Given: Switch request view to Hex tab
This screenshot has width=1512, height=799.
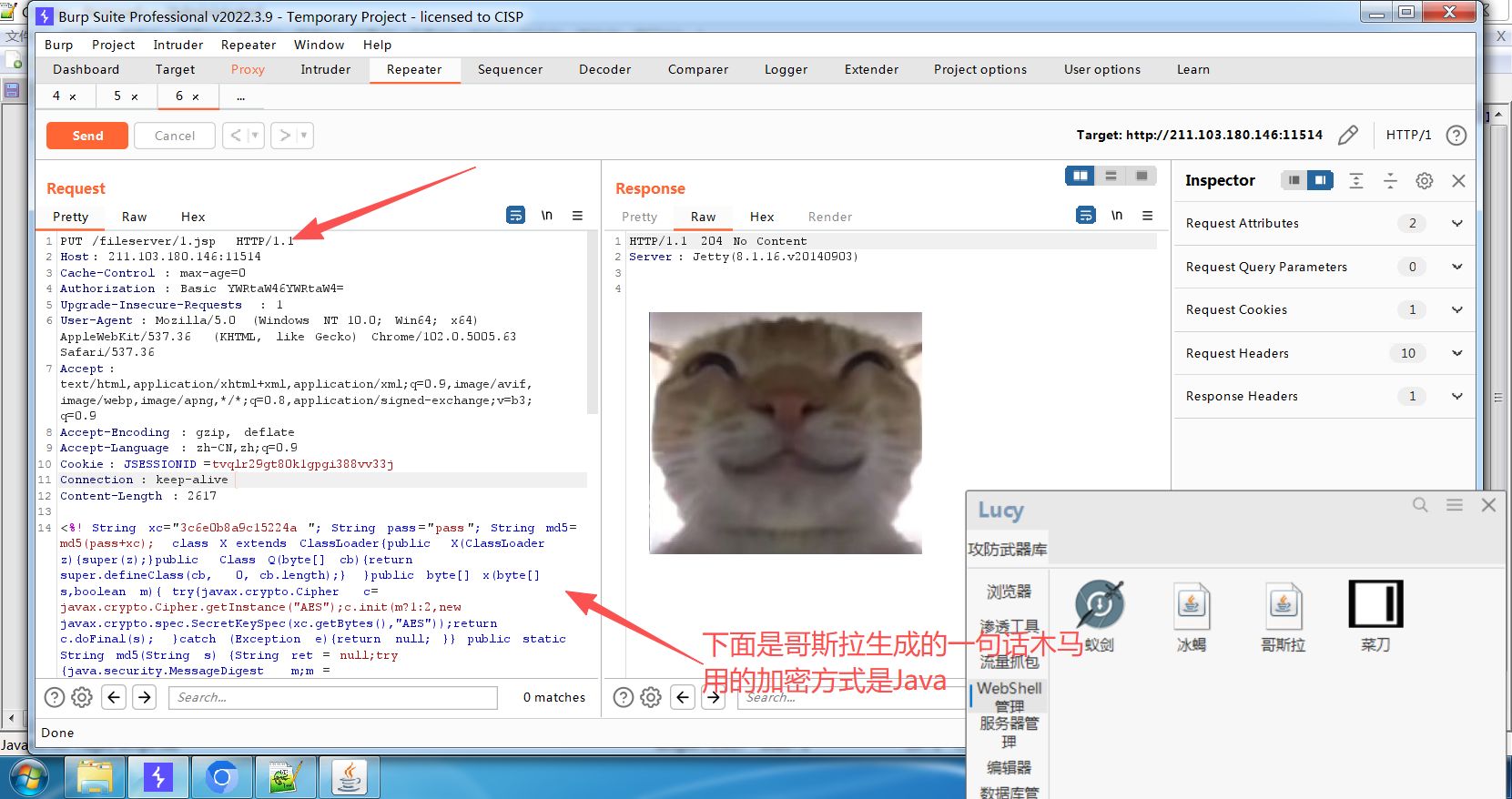Looking at the screenshot, I should click(x=193, y=217).
